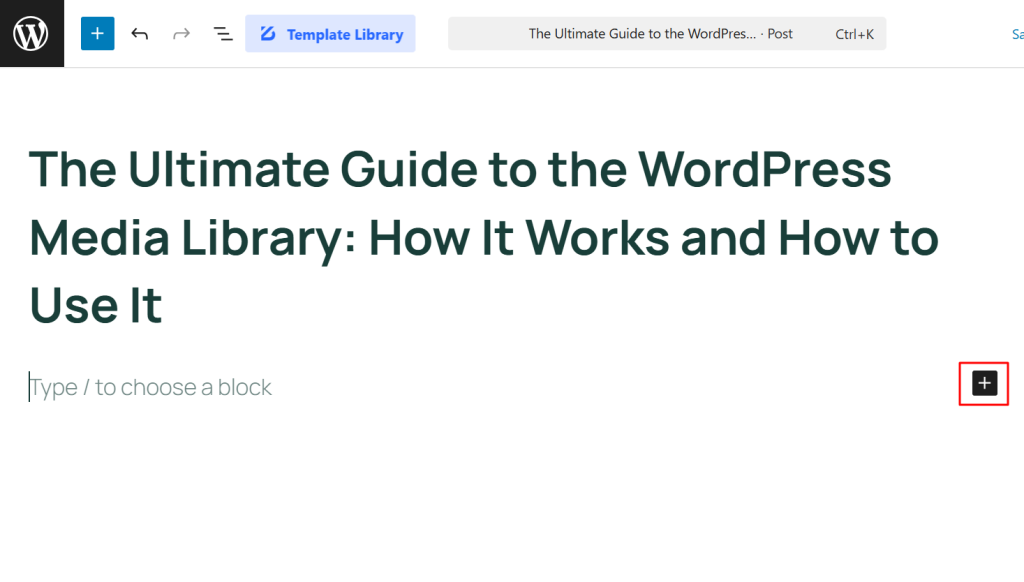Click the Template Library icon
Image resolution: width=1024 pixels, height=582 pixels.
click(x=266, y=33)
